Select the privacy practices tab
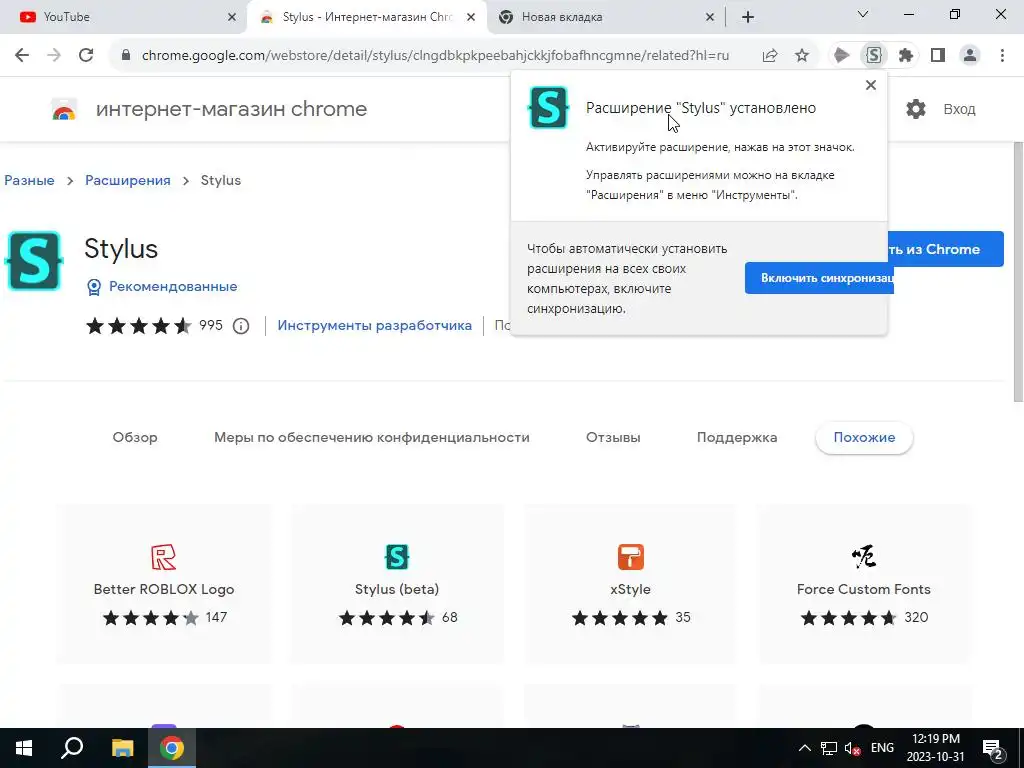Image resolution: width=1024 pixels, height=768 pixels. (372, 438)
